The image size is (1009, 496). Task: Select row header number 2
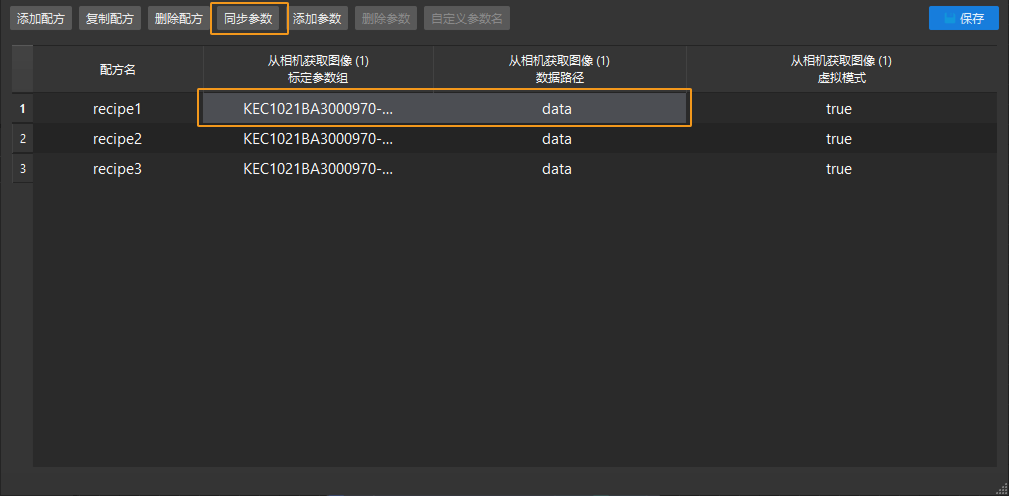[23, 138]
